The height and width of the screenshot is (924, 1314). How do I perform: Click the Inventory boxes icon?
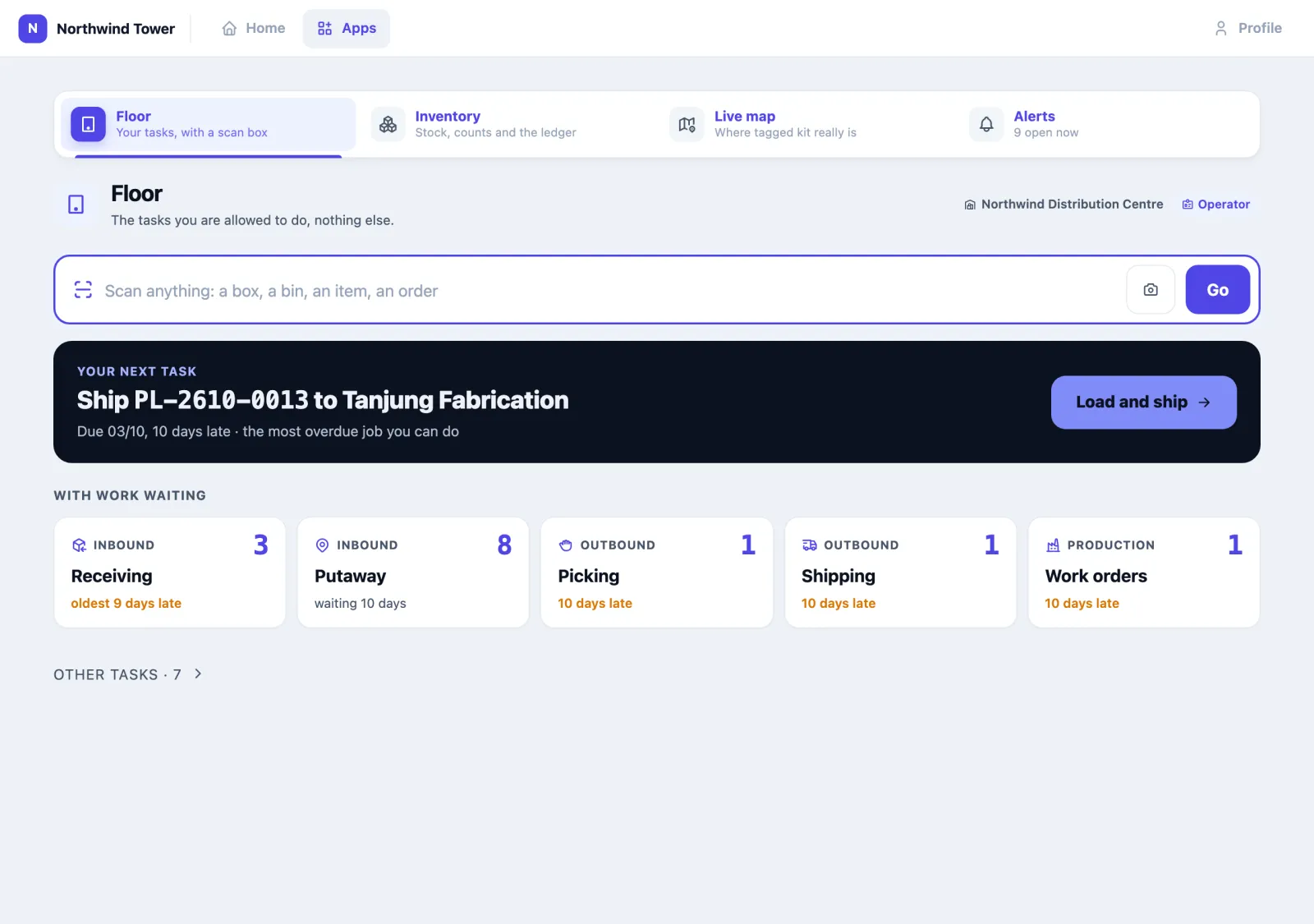[388, 125]
